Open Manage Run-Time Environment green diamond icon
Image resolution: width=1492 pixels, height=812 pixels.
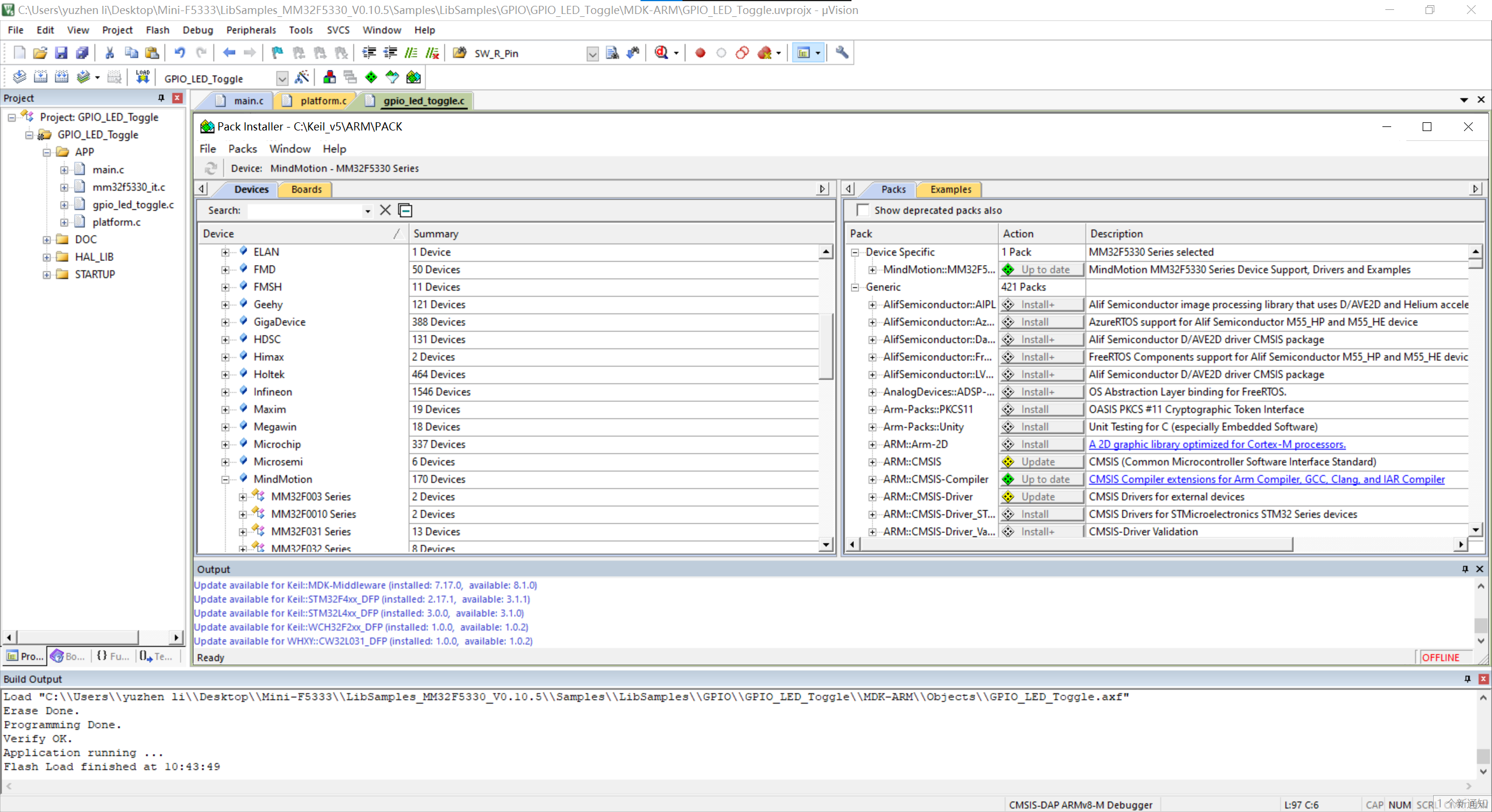pyautogui.click(x=371, y=77)
